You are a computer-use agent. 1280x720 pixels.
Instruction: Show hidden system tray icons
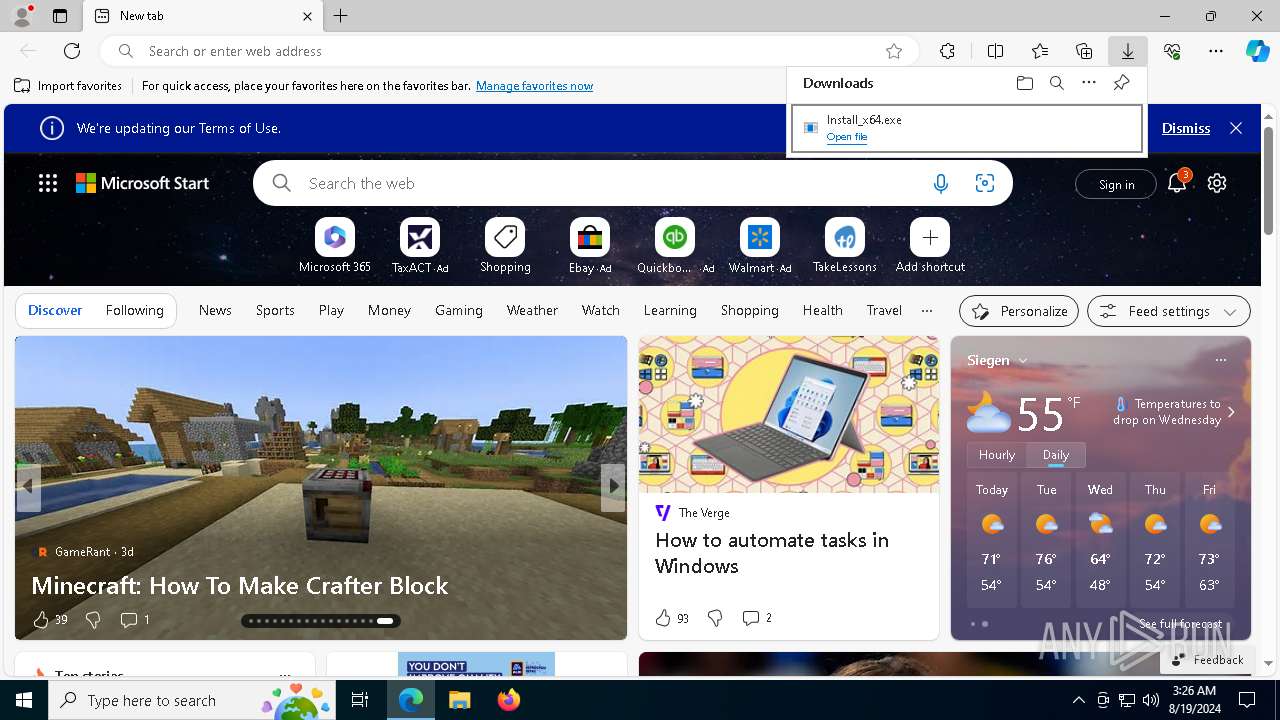pos(1078,700)
